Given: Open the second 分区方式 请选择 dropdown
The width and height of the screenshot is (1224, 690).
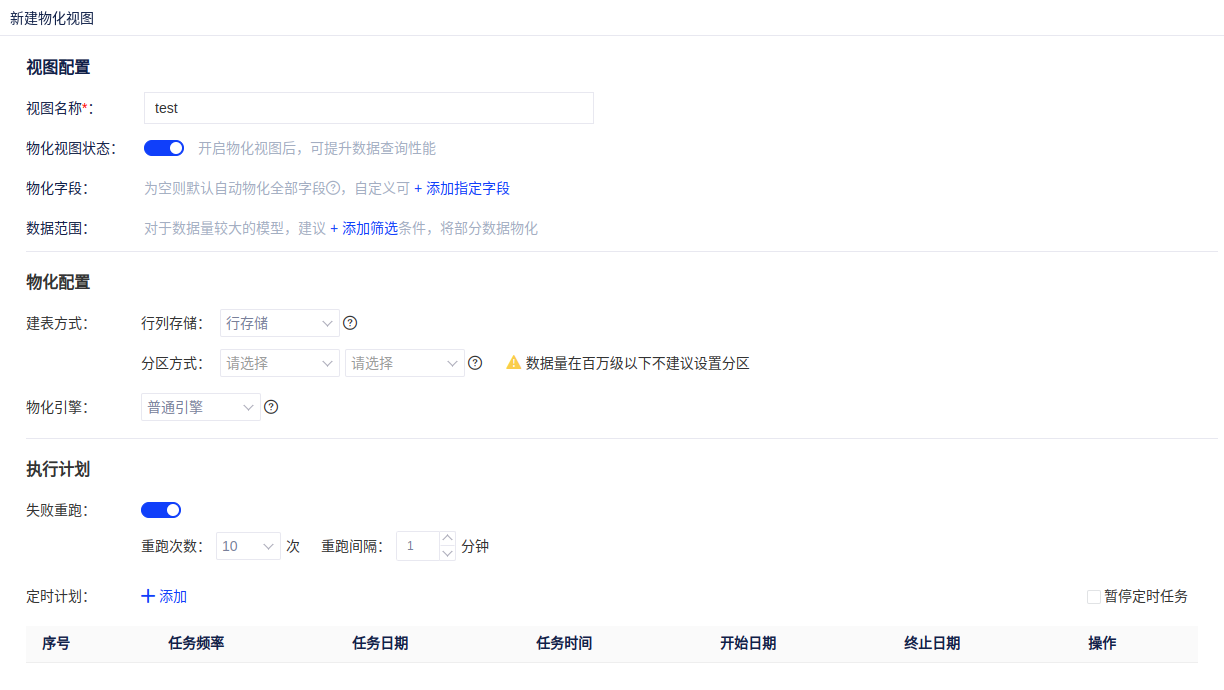Looking at the screenshot, I should coord(404,363).
